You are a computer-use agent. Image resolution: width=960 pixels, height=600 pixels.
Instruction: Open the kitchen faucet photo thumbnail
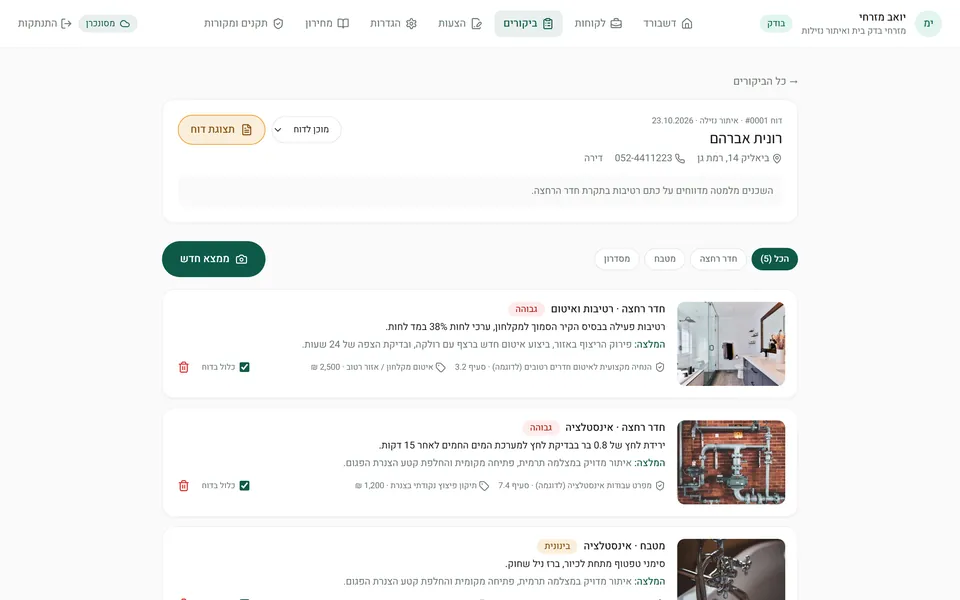tap(731, 569)
